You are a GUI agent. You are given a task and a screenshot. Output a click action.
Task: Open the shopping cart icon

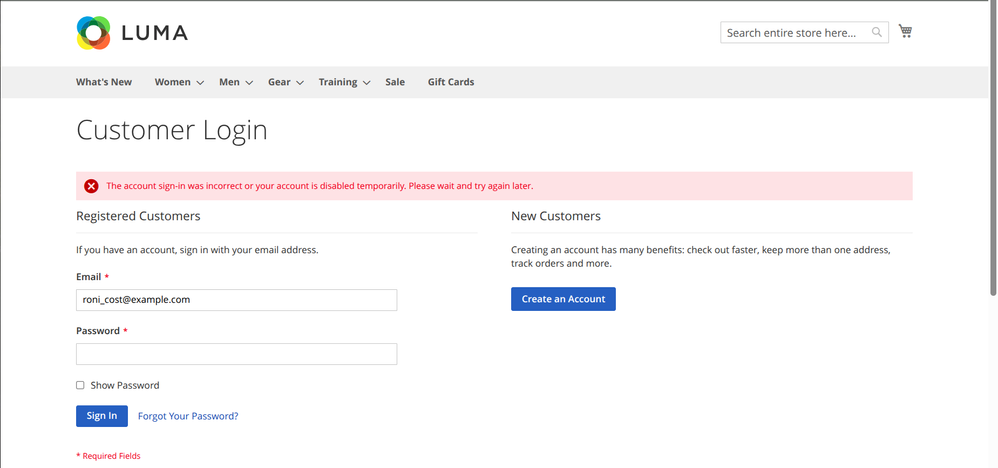905,32
